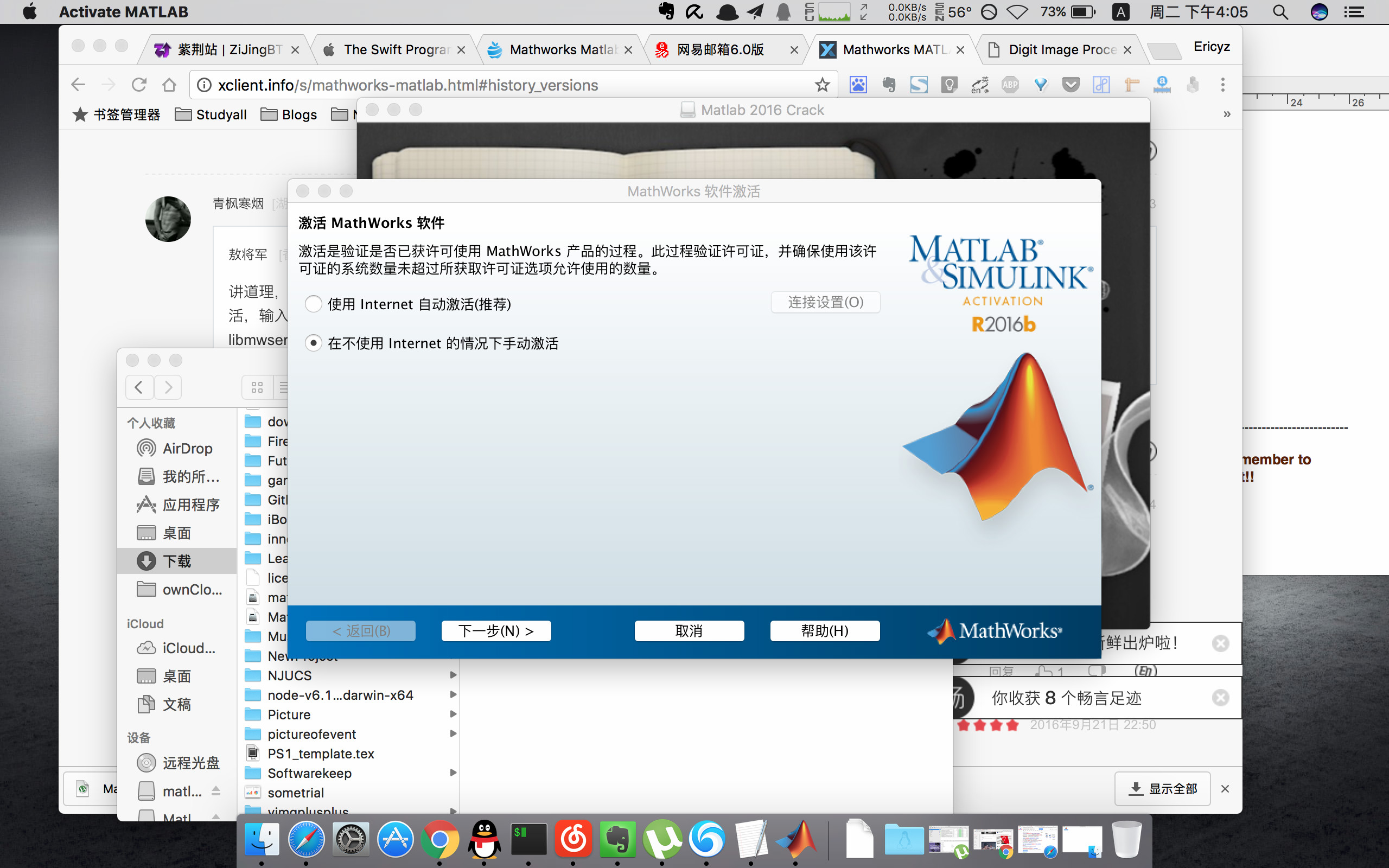
Task: Eject the matl... disk in Finder sidebar
Action: click(216, 791)
